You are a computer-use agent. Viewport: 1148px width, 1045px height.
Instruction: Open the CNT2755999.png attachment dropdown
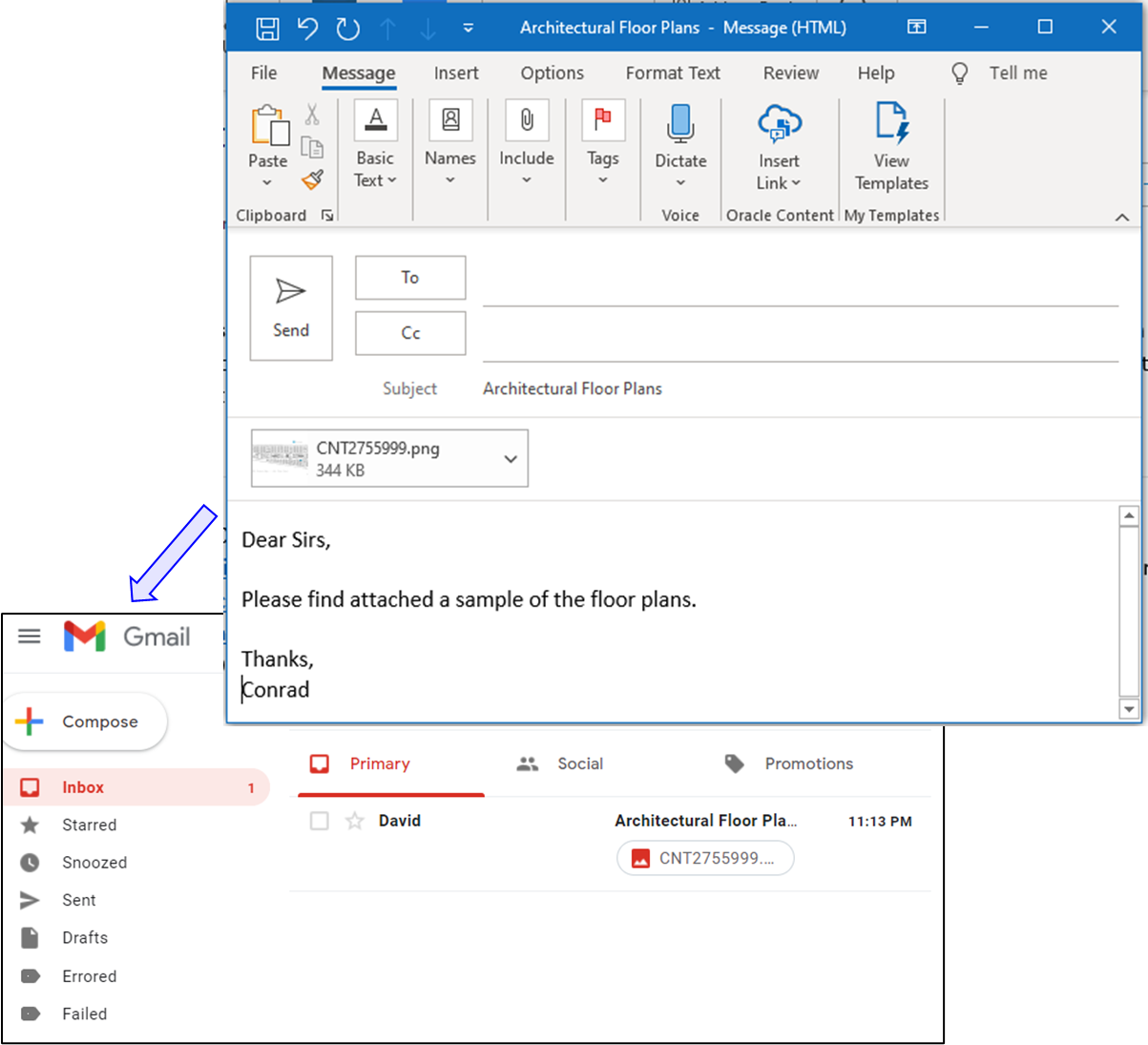[510, 458]
